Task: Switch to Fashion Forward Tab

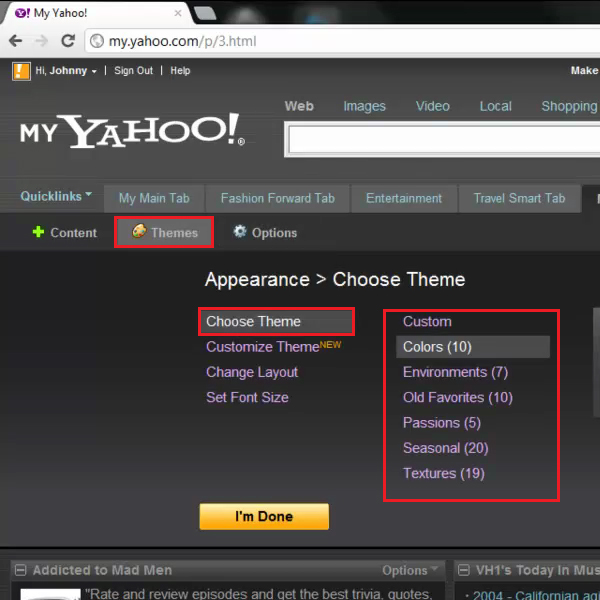Action: point(278,198)
